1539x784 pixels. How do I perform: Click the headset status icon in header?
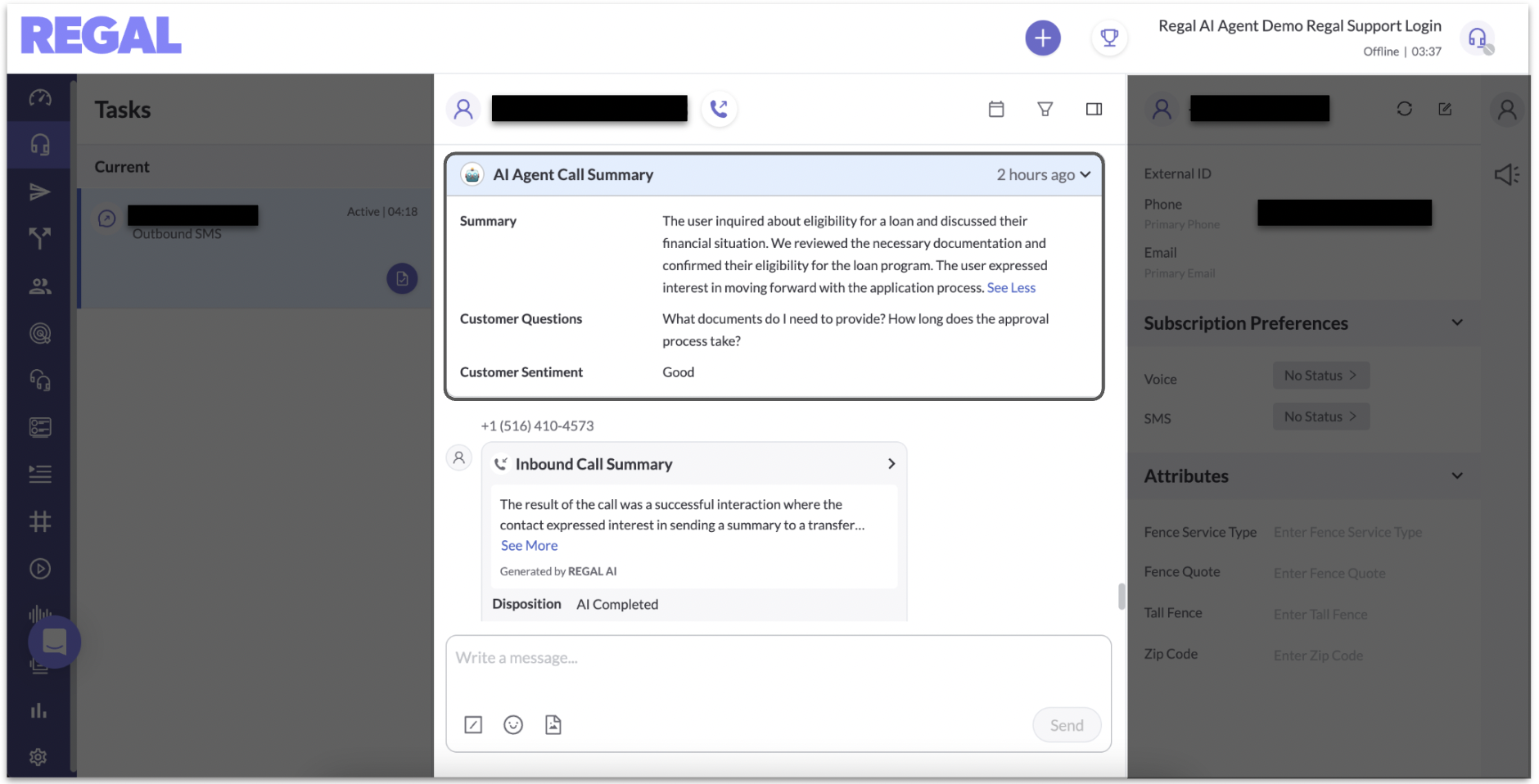pos(1478,38)
